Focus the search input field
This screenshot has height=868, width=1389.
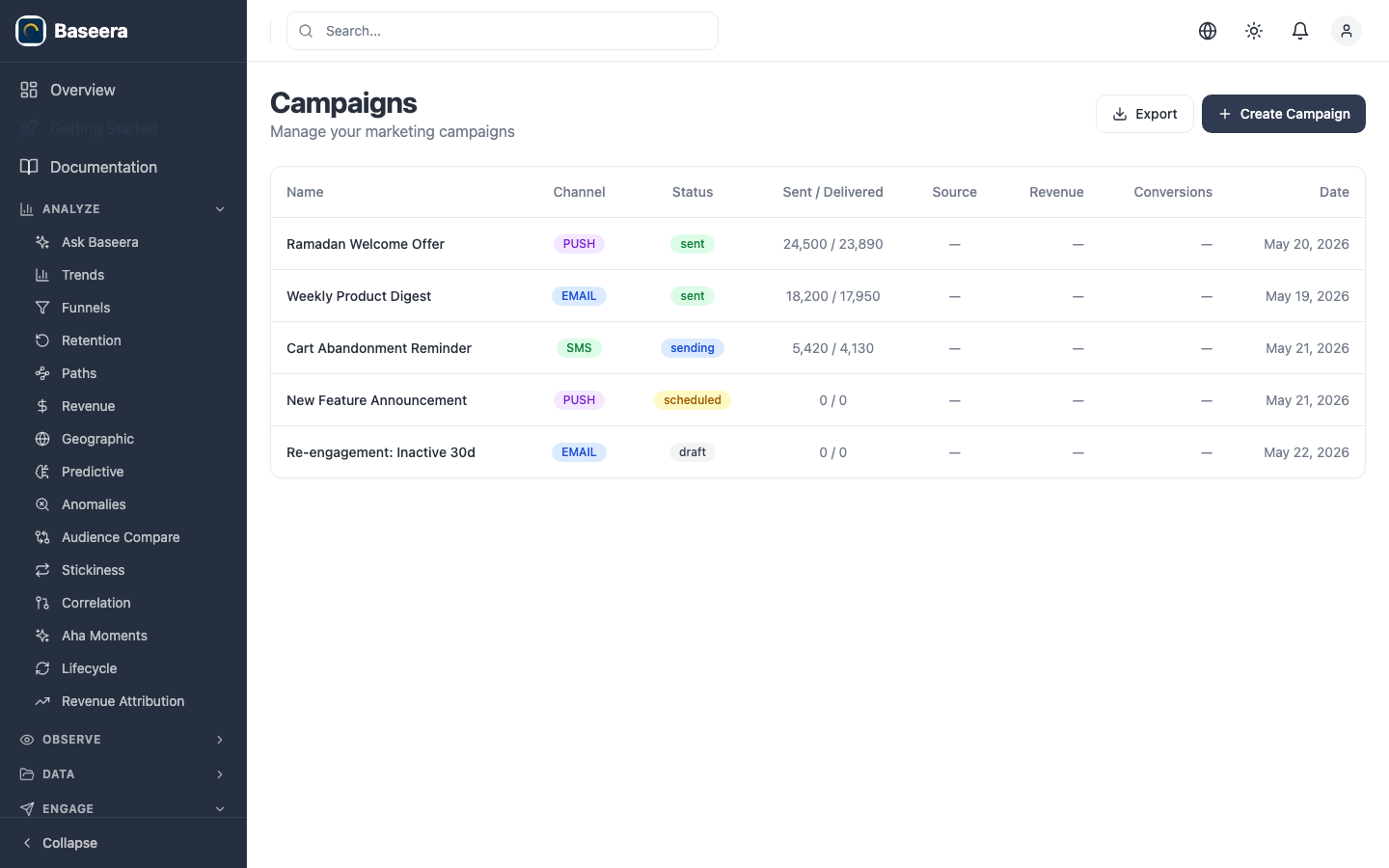[x=503, y=31]
